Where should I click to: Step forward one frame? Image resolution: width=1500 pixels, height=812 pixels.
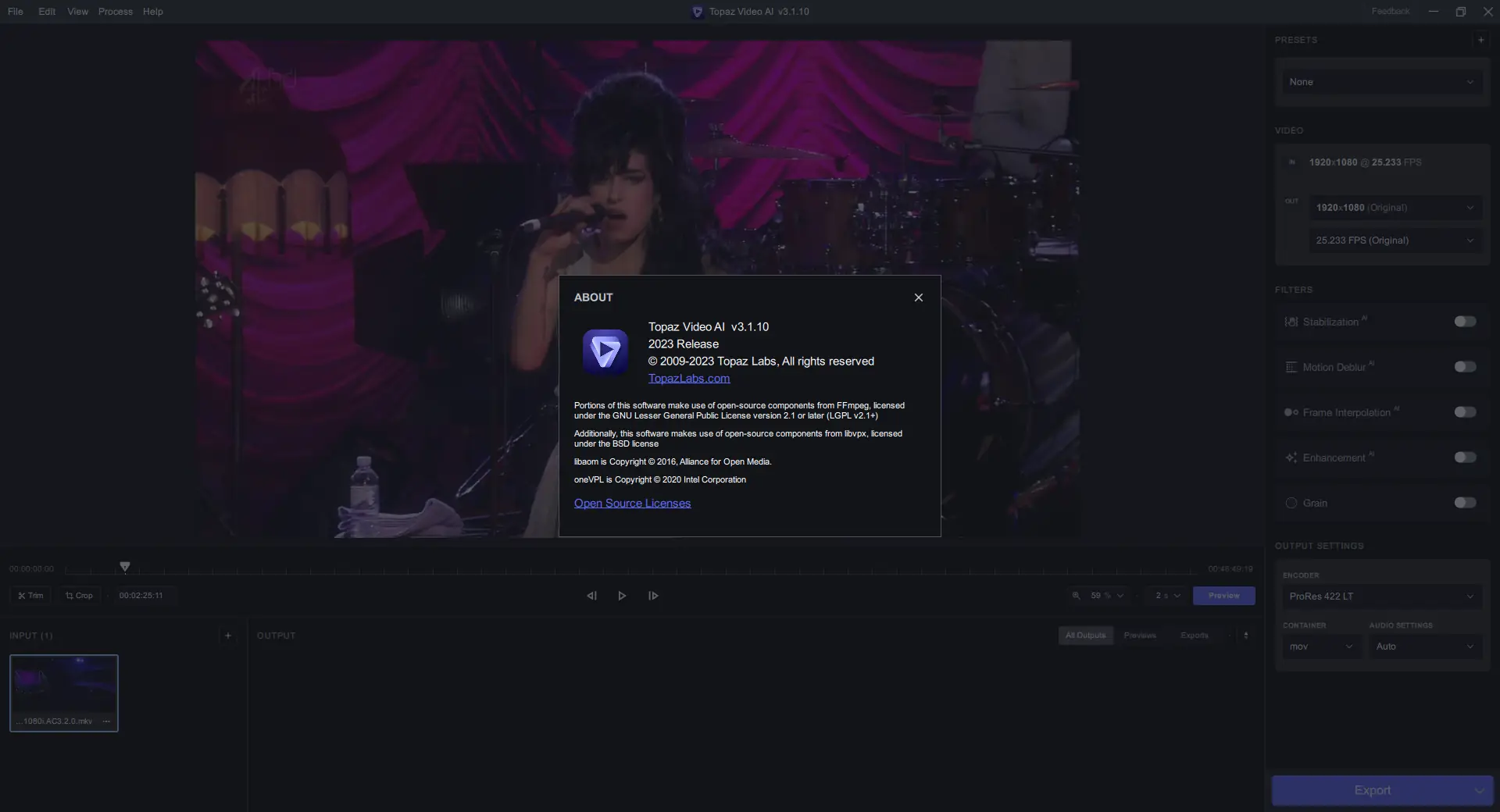[653, 596]
